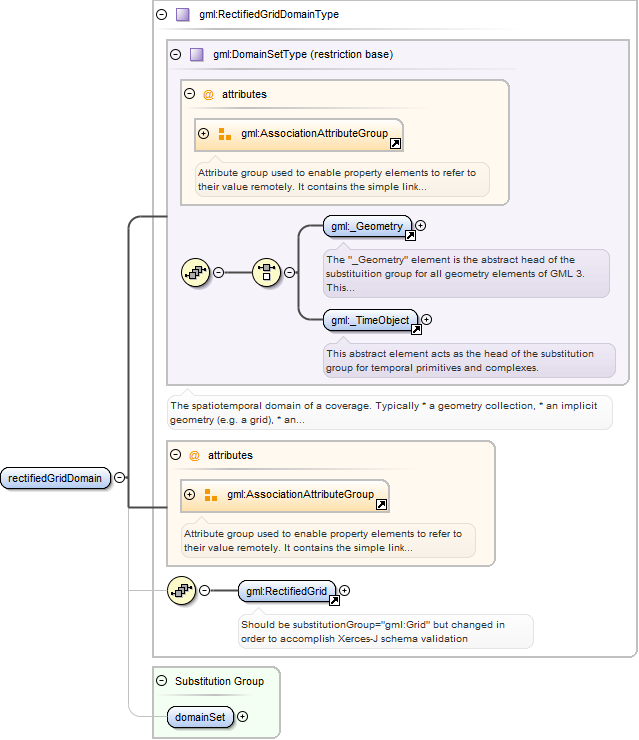Image resolution: width=639 pixels, height=740 pixels.
Task: Expand the second gml:AssociationAttributeGroup
Action: 190,494
